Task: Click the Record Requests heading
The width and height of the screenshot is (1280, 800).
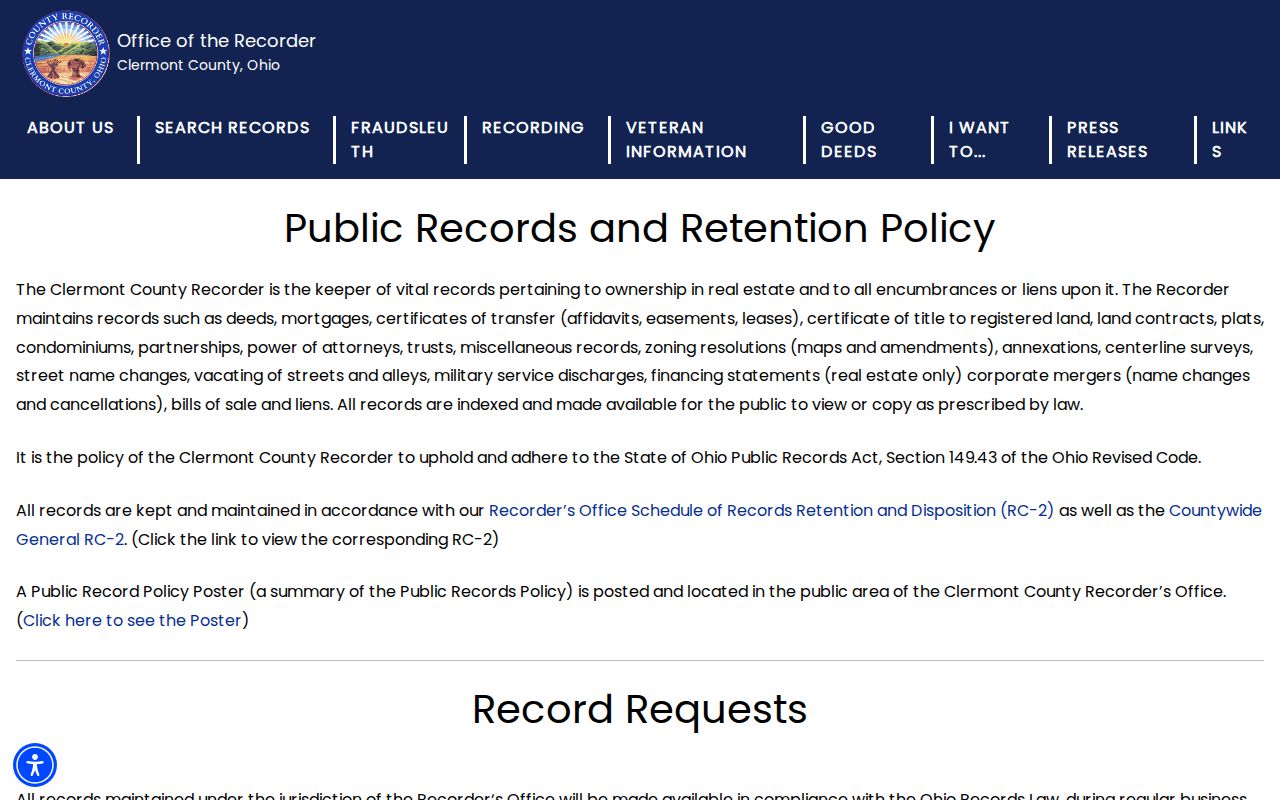Action: (640, 709)
